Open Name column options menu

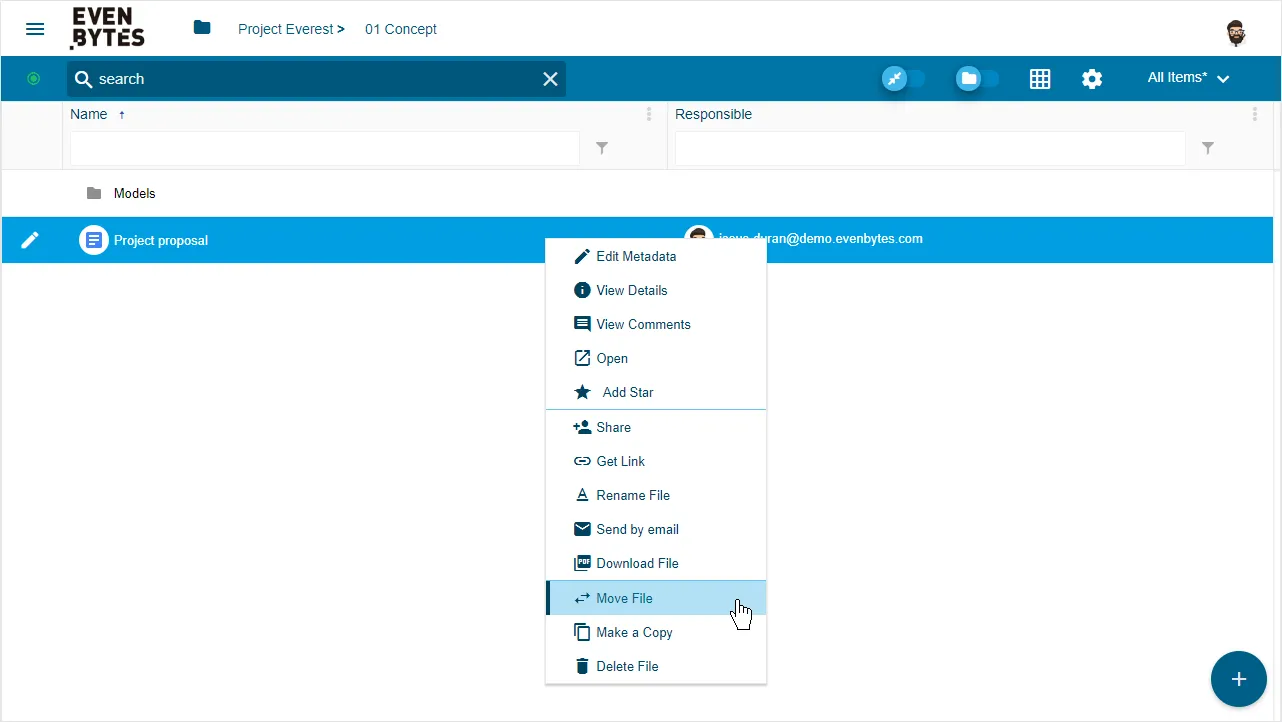coord(649,114)
